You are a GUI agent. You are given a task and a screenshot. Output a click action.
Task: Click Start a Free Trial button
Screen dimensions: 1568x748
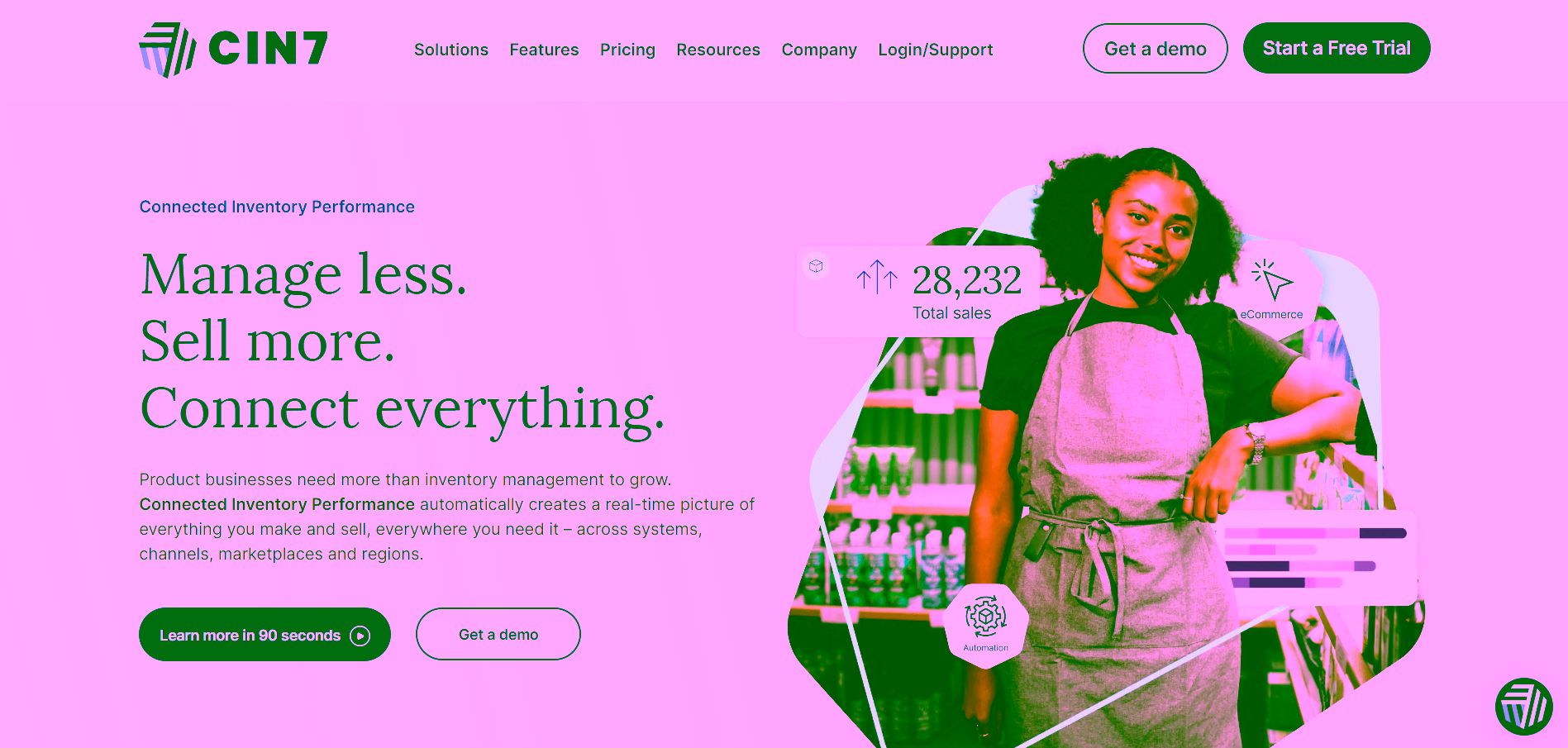point(1337,48)
